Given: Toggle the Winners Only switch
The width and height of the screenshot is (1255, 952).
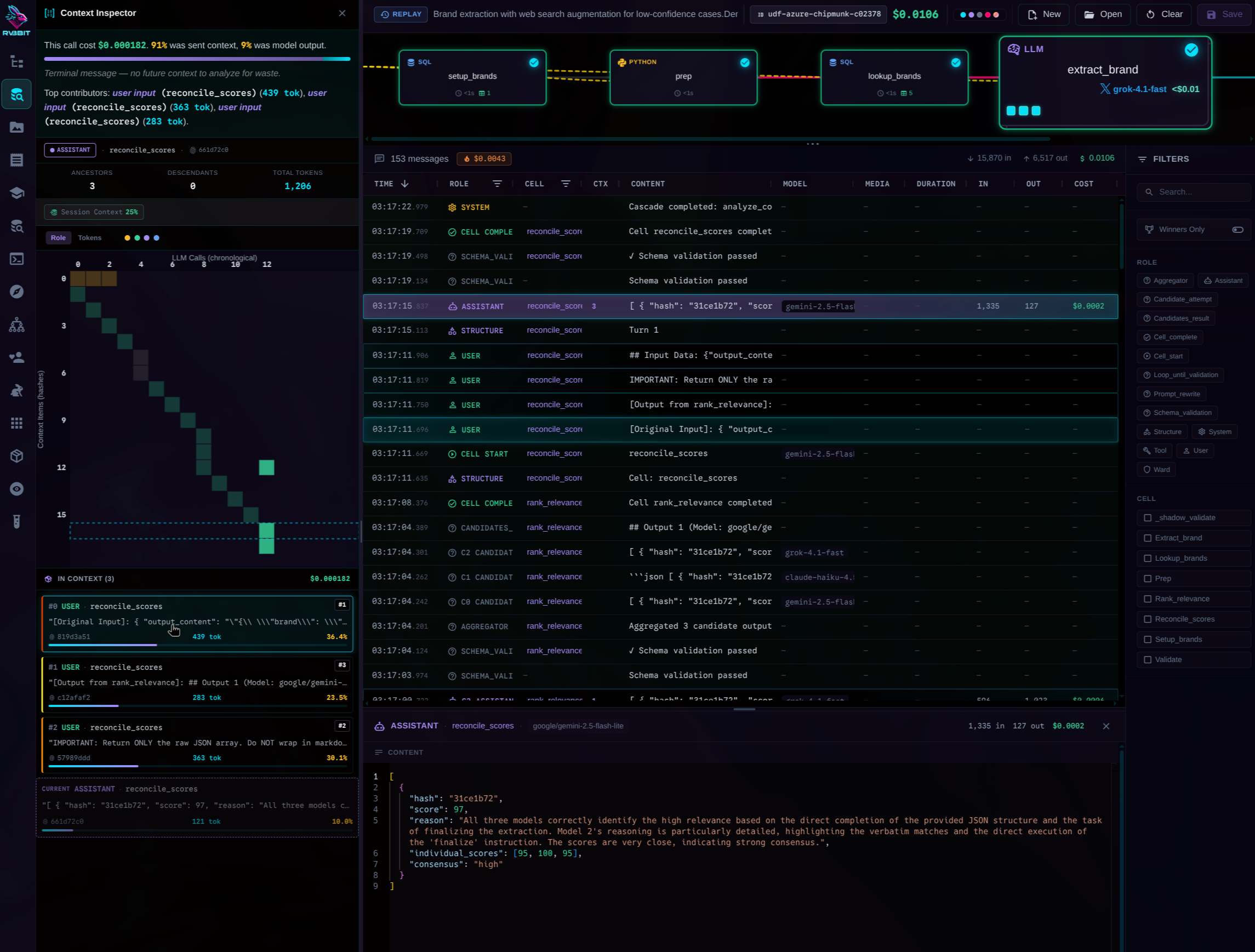Looking at the screenshot, I should click(x=1237, y=229).
